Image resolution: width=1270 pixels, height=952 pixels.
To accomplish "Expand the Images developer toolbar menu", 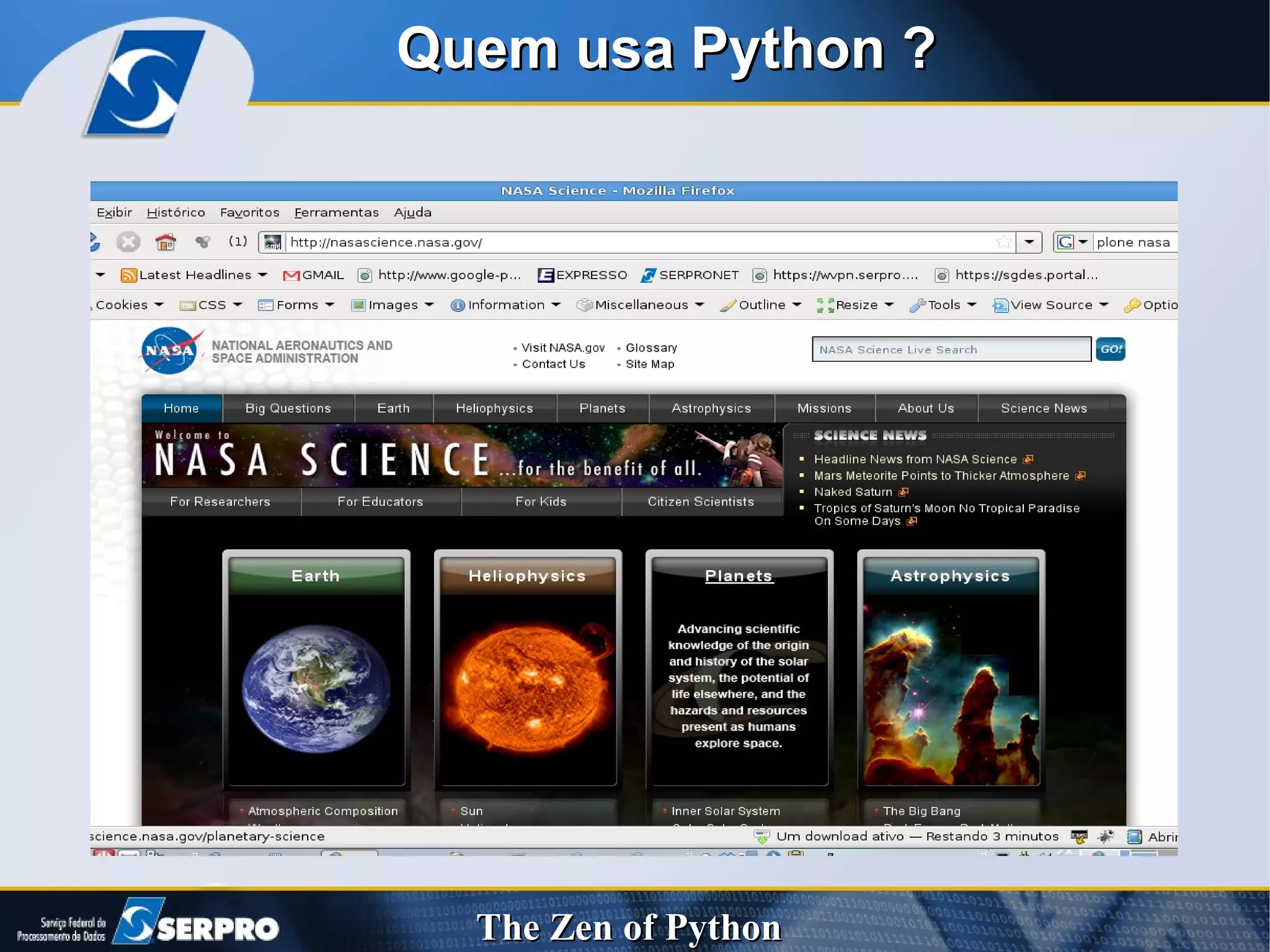I will (393, 305).
